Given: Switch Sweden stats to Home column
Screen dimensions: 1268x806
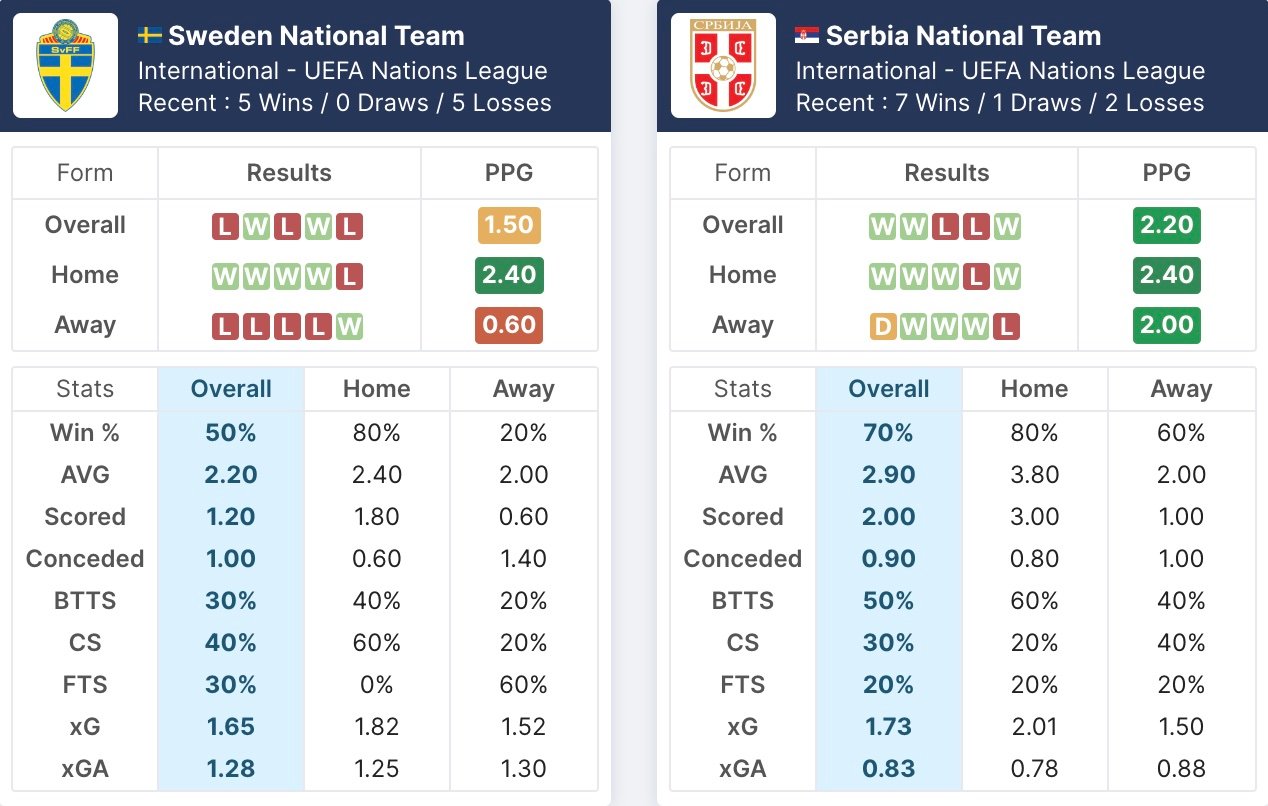Looking at the screenshot, I should [376, 389].
